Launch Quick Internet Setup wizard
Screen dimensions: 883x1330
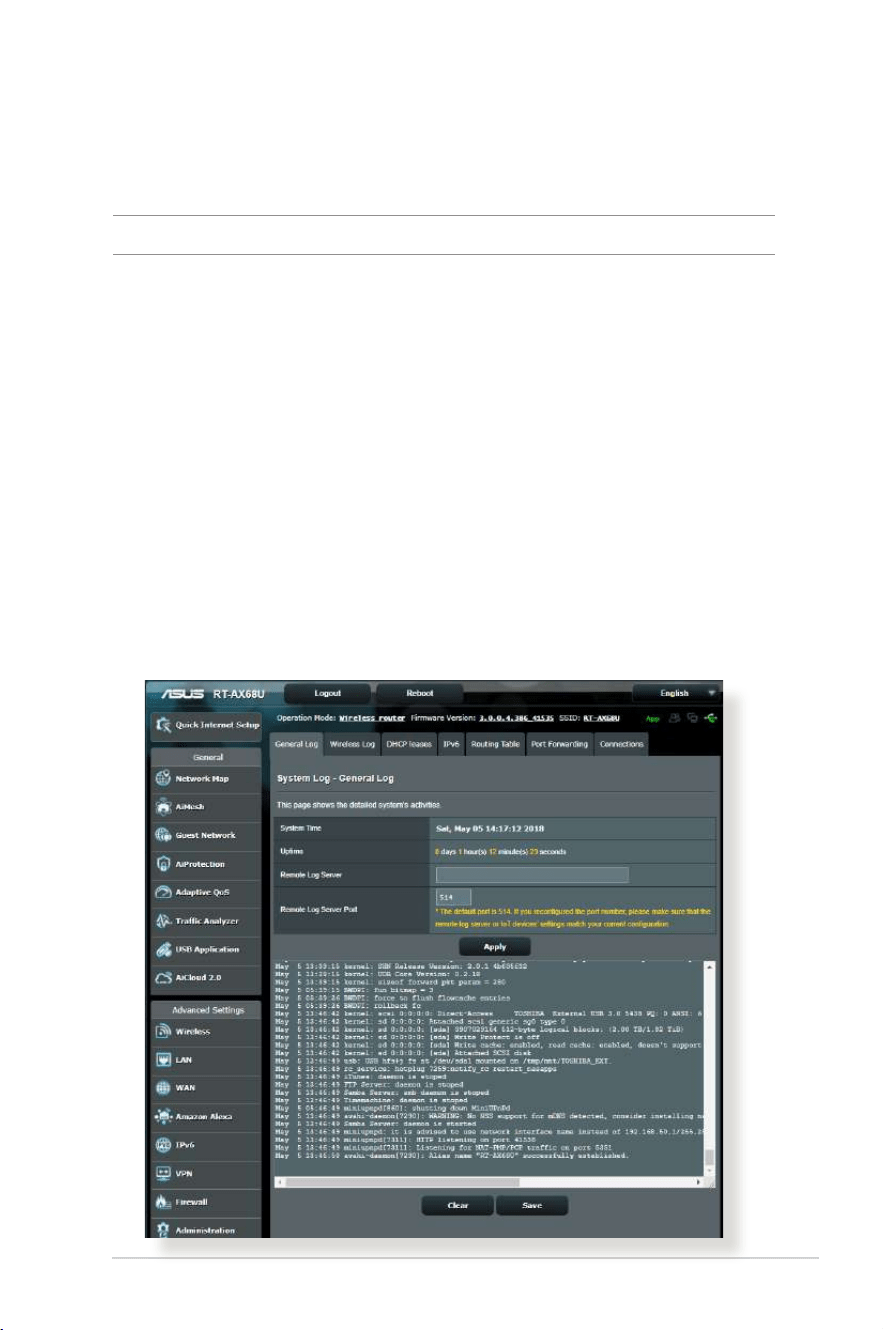pyautogui.click(x=206, y=724)
